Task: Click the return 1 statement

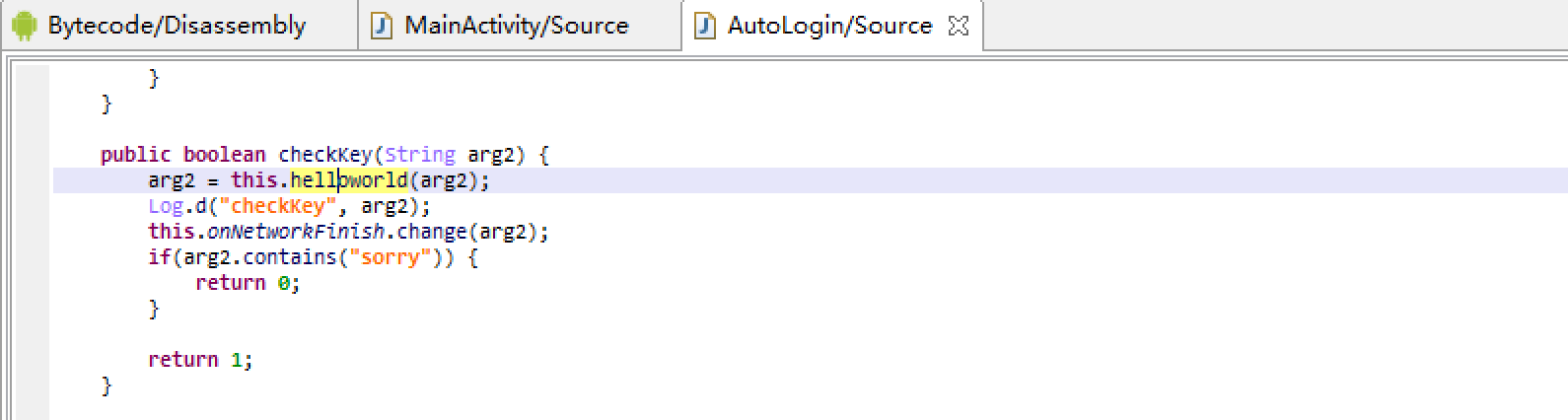Action: coord(200,360)
